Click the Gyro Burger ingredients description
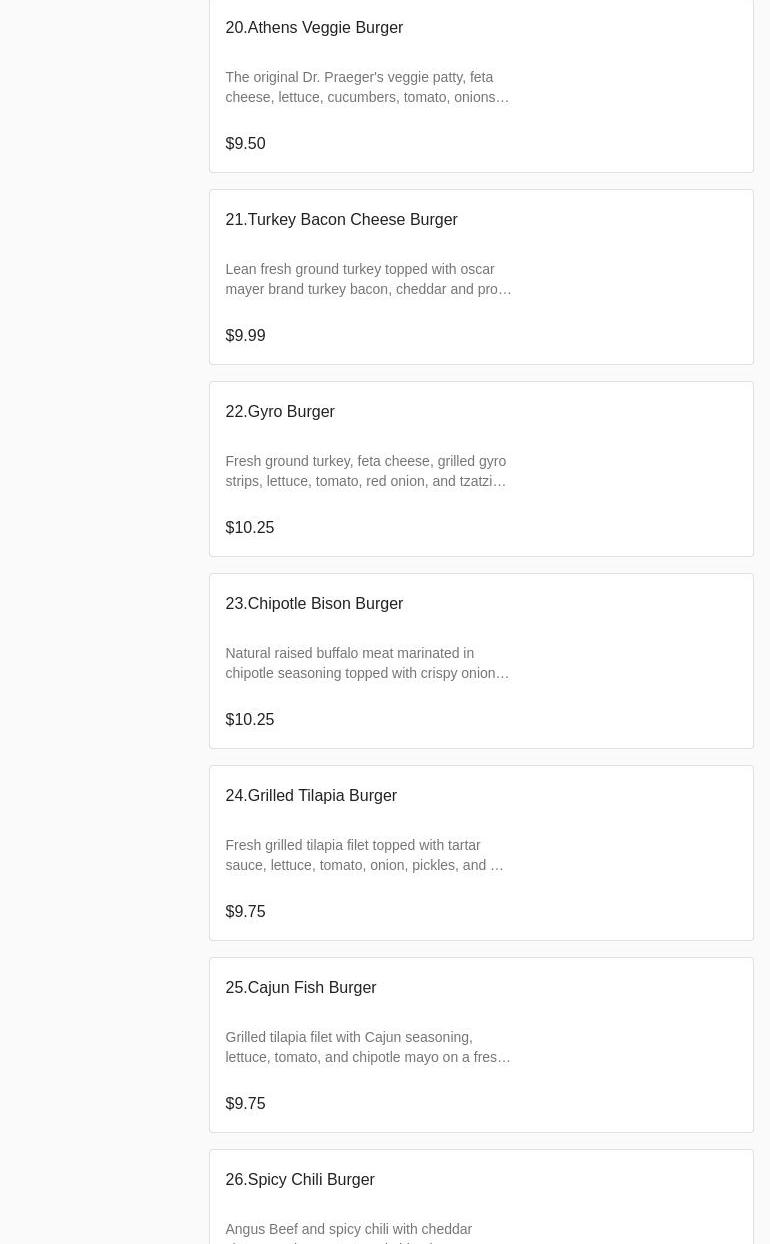 366,471
